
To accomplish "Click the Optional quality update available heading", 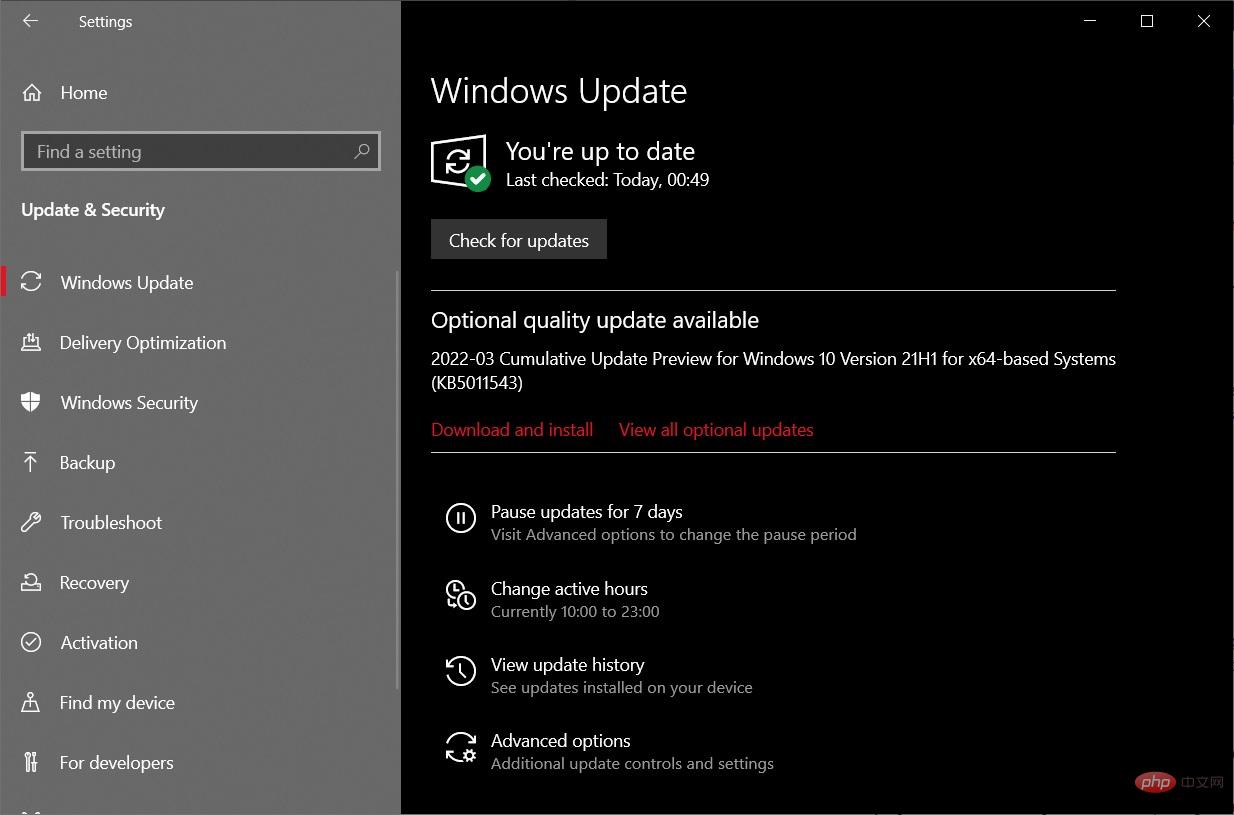I will point(595,320).
